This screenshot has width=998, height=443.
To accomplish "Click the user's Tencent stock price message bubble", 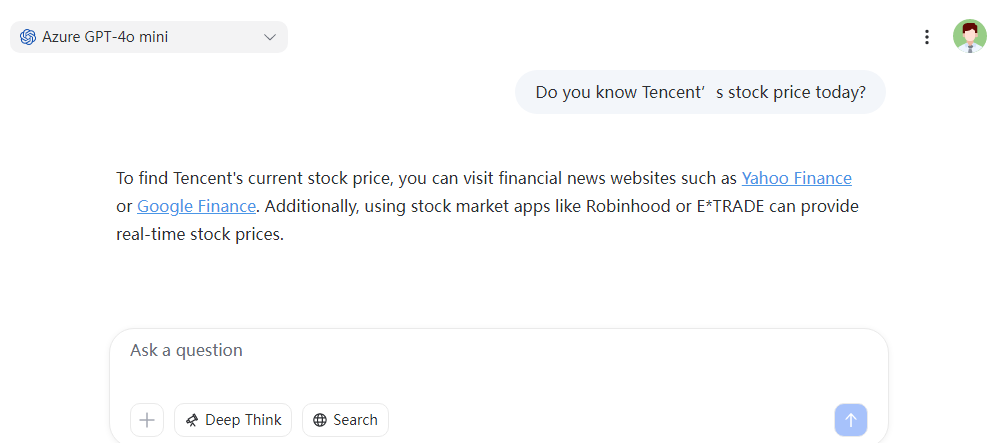I will click(700, 92).
